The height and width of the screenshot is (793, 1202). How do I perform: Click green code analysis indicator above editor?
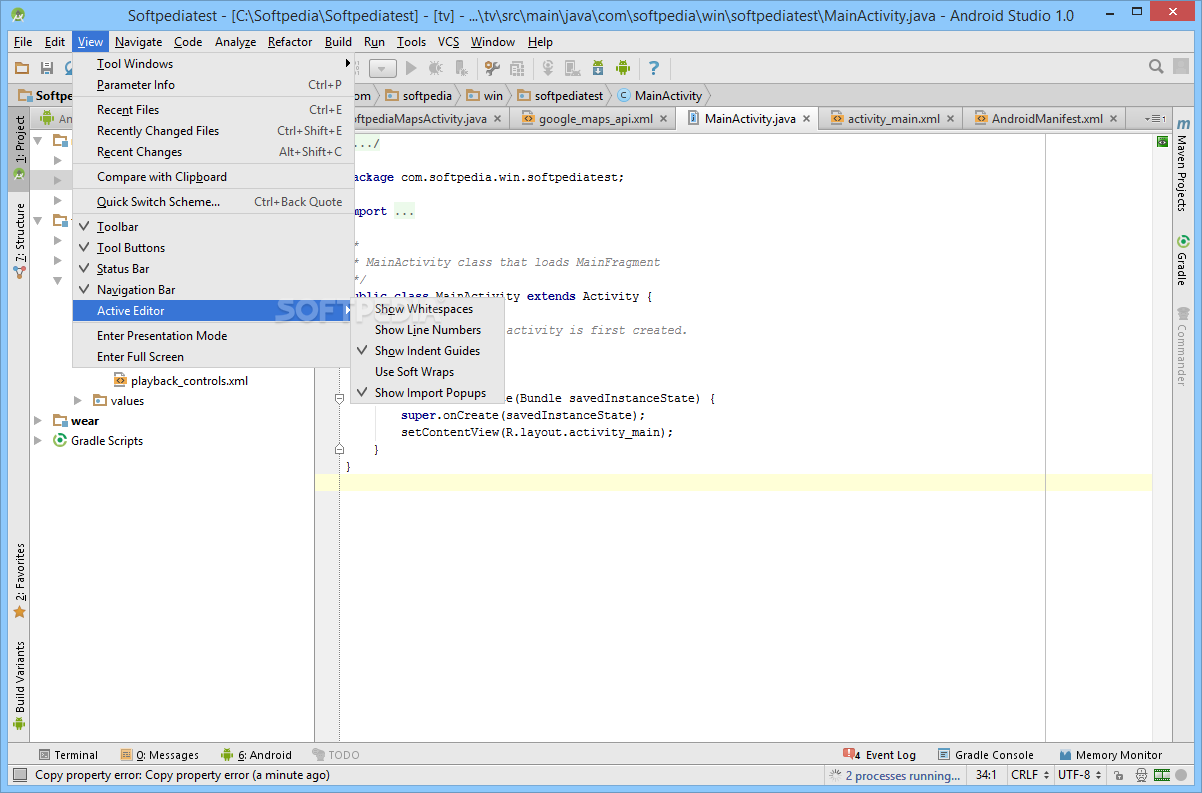point(1162,142)
